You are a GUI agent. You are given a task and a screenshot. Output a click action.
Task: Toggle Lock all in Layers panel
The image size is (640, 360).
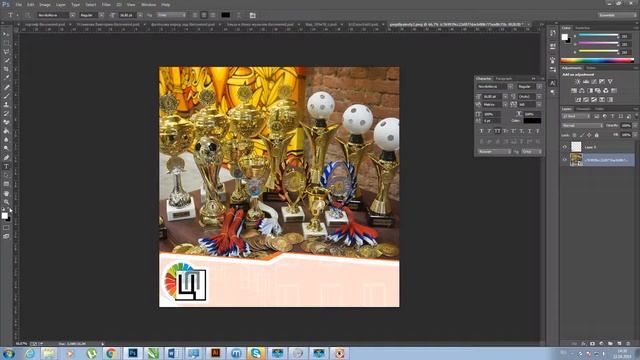pos(596,135)
